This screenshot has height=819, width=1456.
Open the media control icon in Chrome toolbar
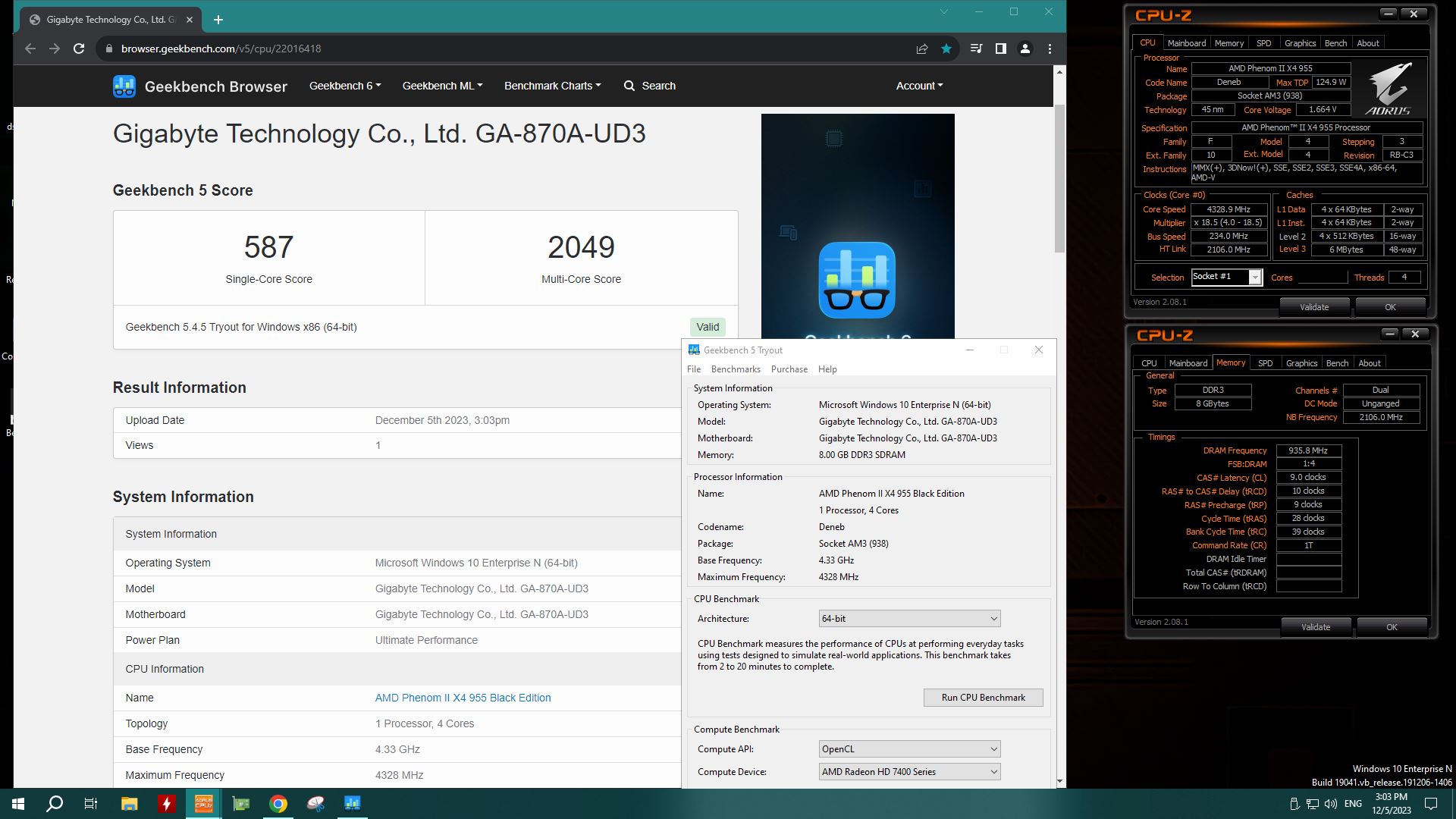coord(977,49)
